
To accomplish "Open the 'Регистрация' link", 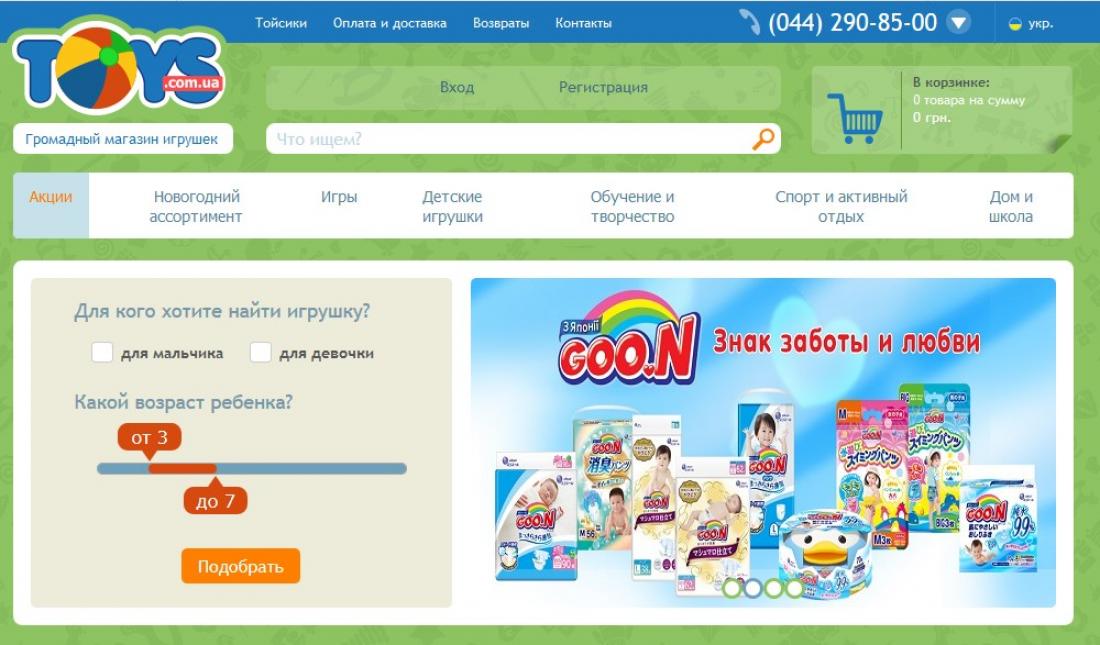I will point(603,88).
